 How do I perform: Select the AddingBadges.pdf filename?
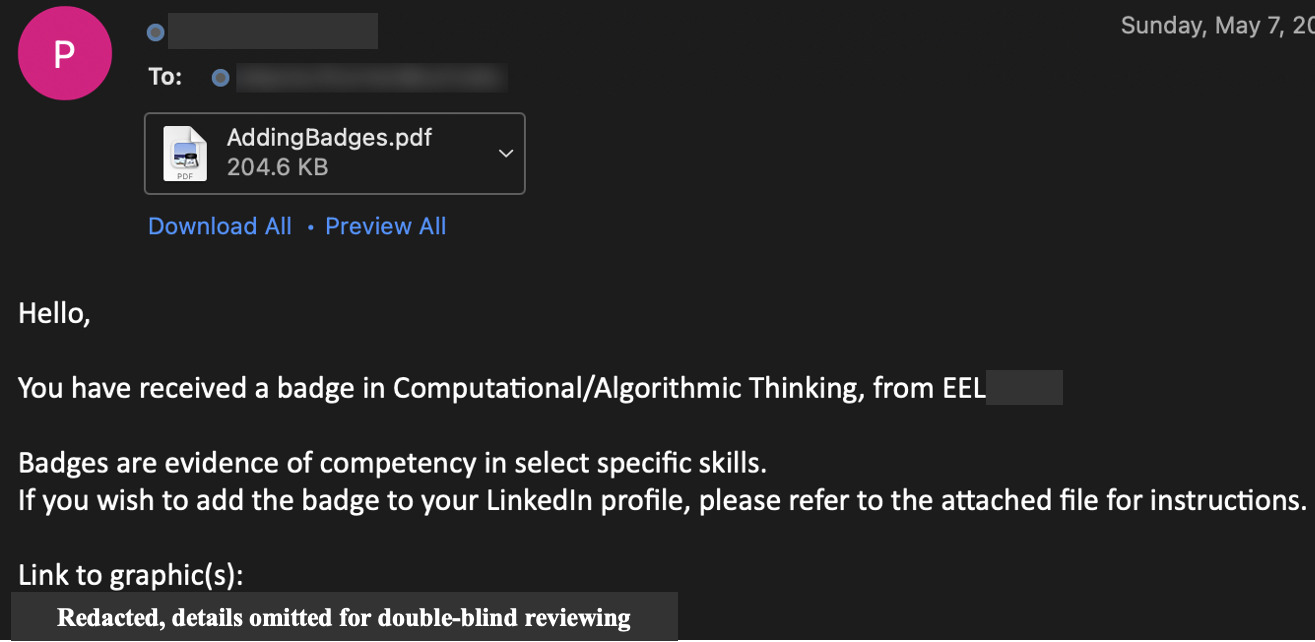pyautogui.click(x=327, y=137)
